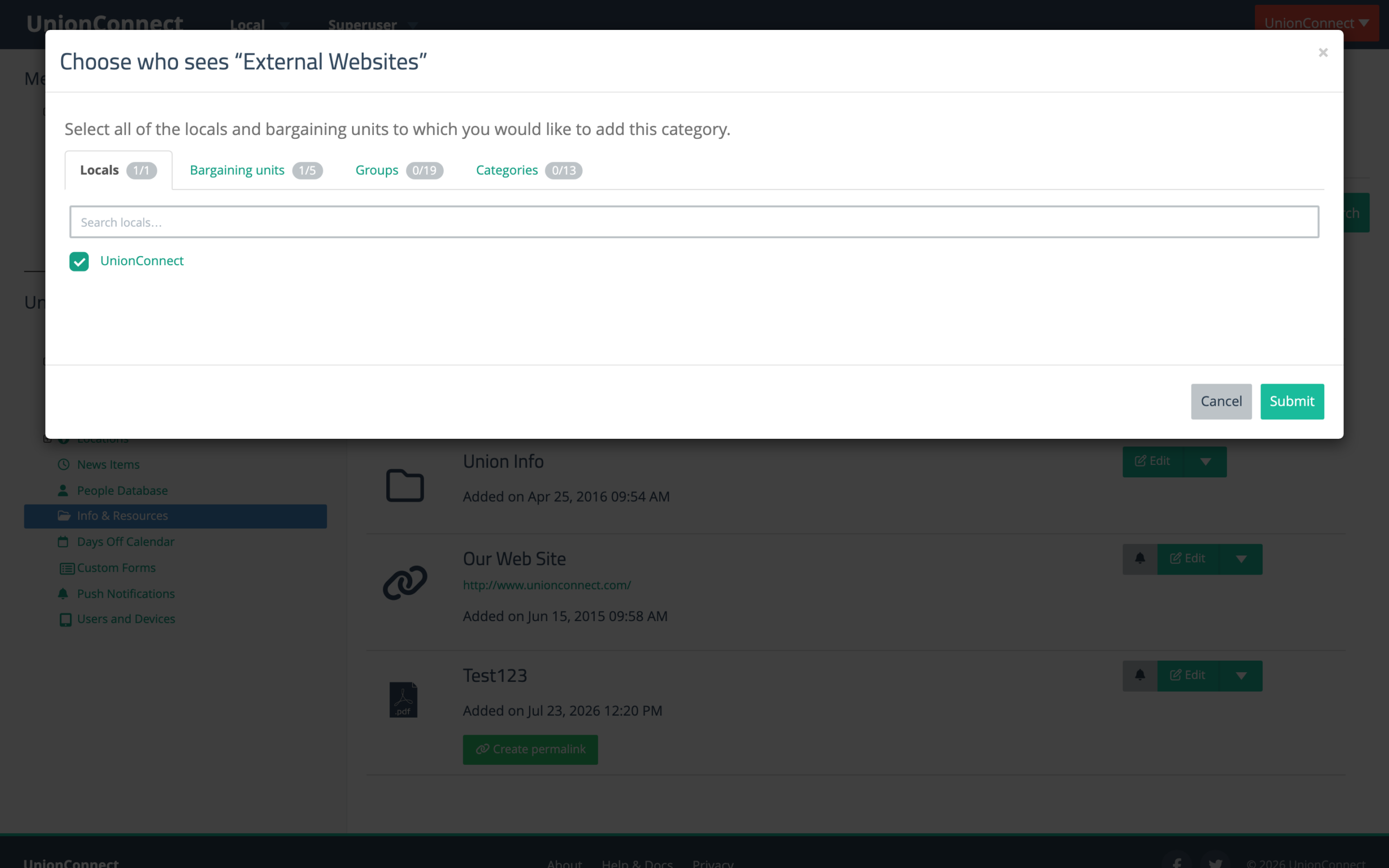The width and height of the screenshot is (1389, 868).
Task: Open the UnionConnect account dropdown
Action: point(1317,23)
